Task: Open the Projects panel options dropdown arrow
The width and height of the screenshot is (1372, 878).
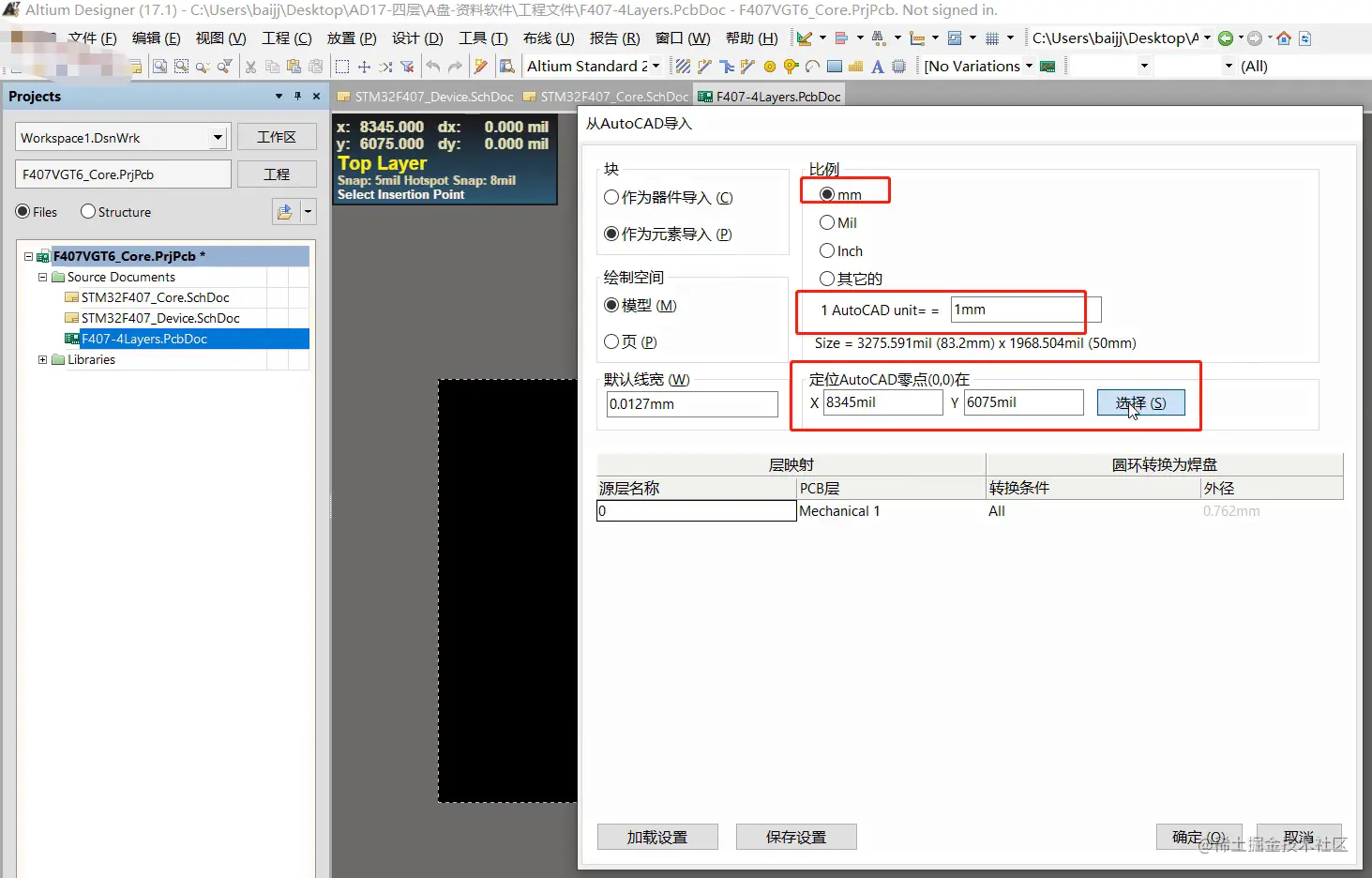Action: [x=279, y=97]
